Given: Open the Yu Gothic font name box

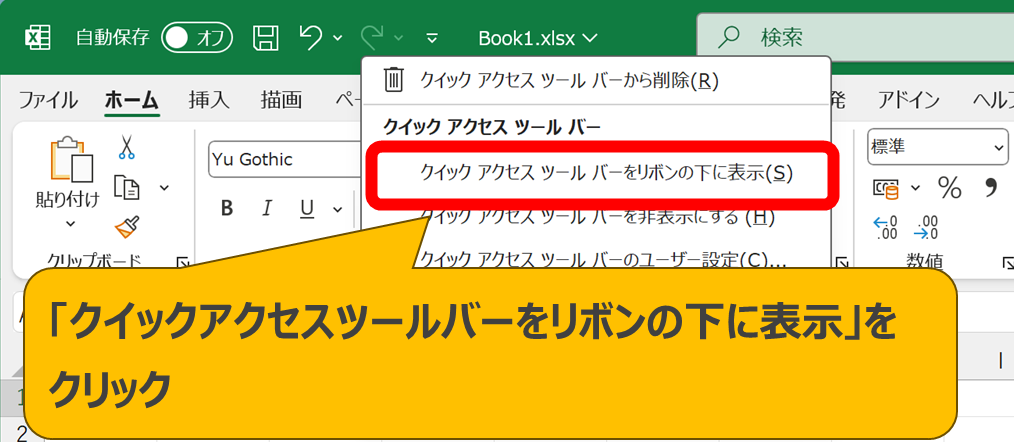Looking at the screenshot, I should point(280,159).
